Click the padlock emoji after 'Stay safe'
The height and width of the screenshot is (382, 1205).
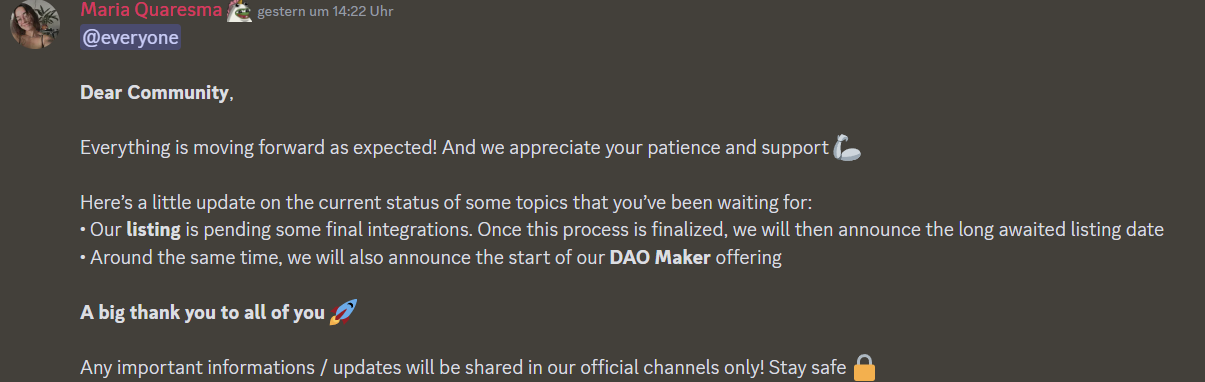coord(865,368)
